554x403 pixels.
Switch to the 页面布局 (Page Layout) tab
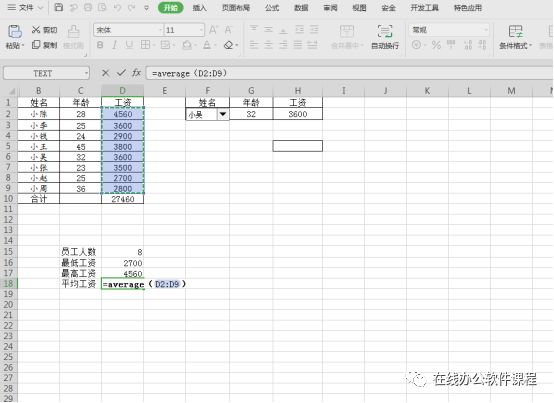pos(236,7)
